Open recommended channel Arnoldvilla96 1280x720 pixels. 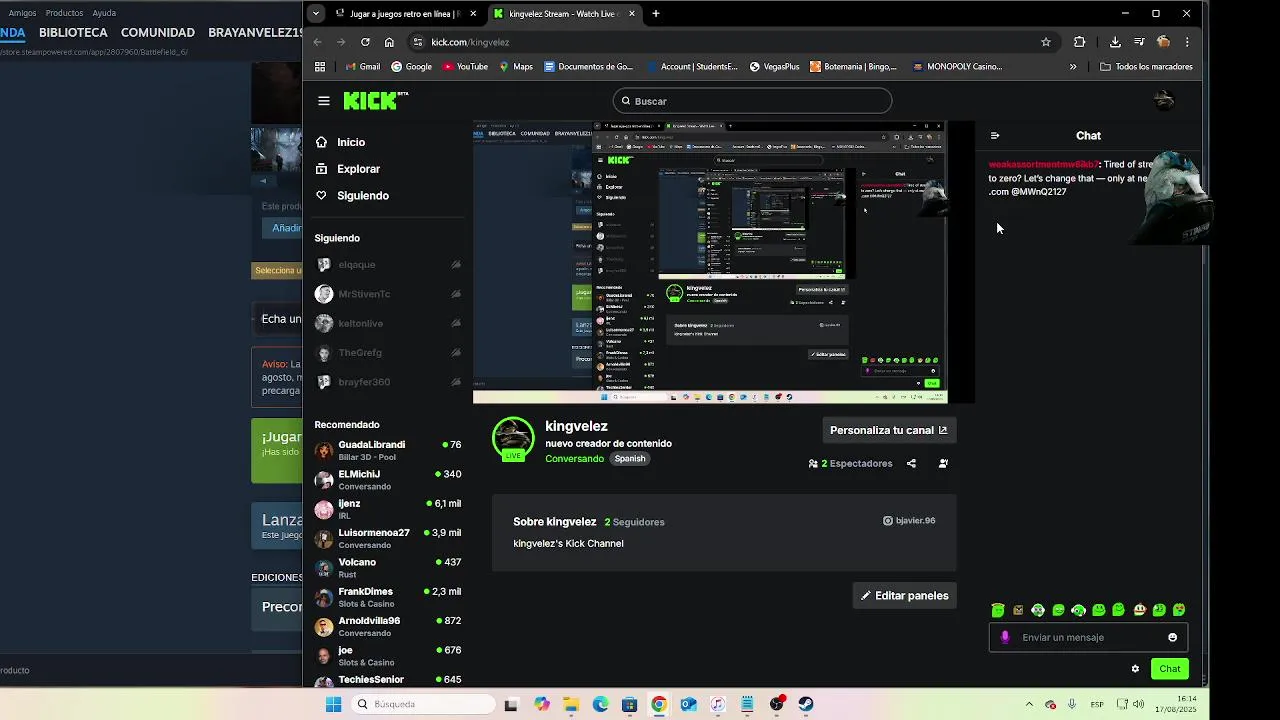(x=387, y=627)
